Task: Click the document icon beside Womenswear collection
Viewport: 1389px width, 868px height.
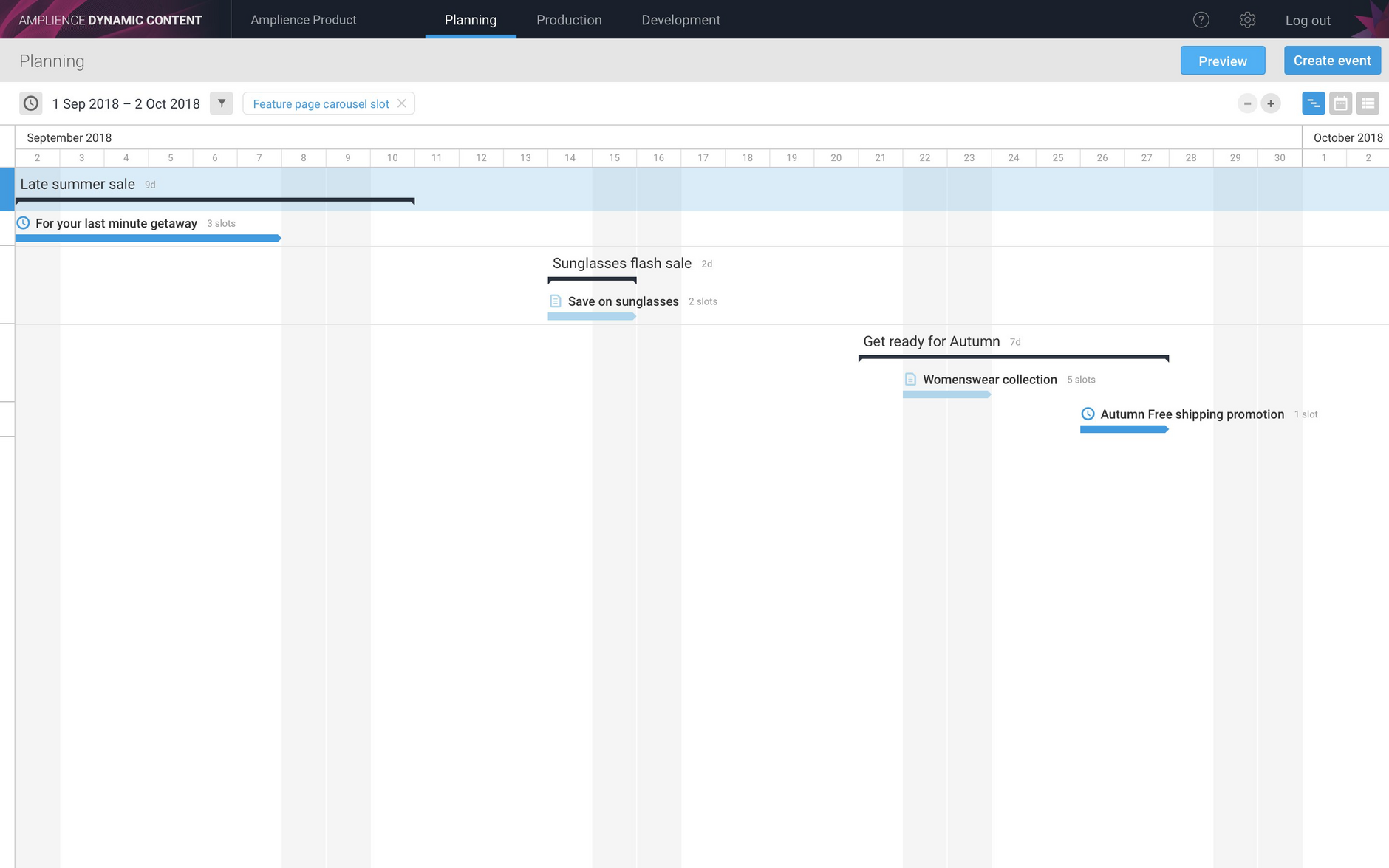Action: [x=909, y=379]
